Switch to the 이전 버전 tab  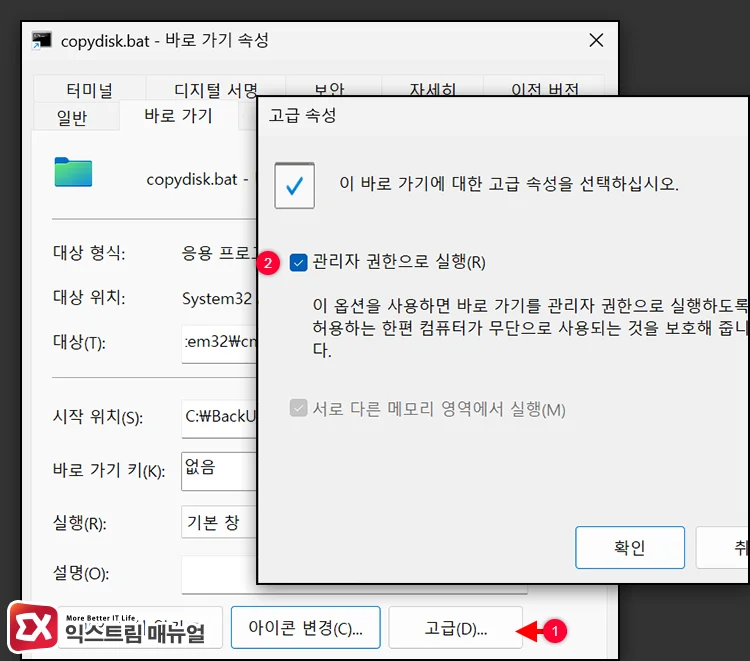click(x=544, y=87)
